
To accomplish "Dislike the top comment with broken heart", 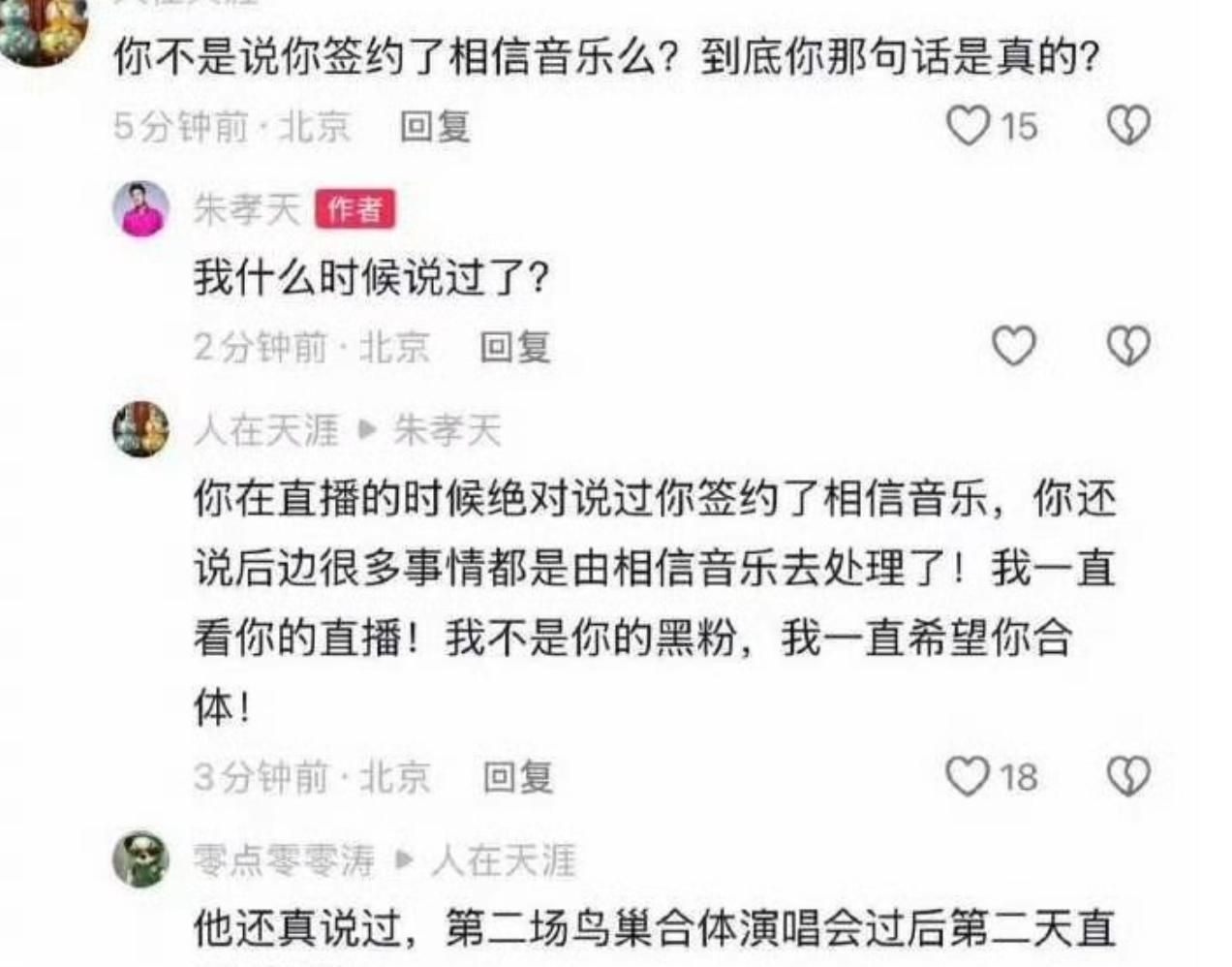I will tap(1128, 126).
